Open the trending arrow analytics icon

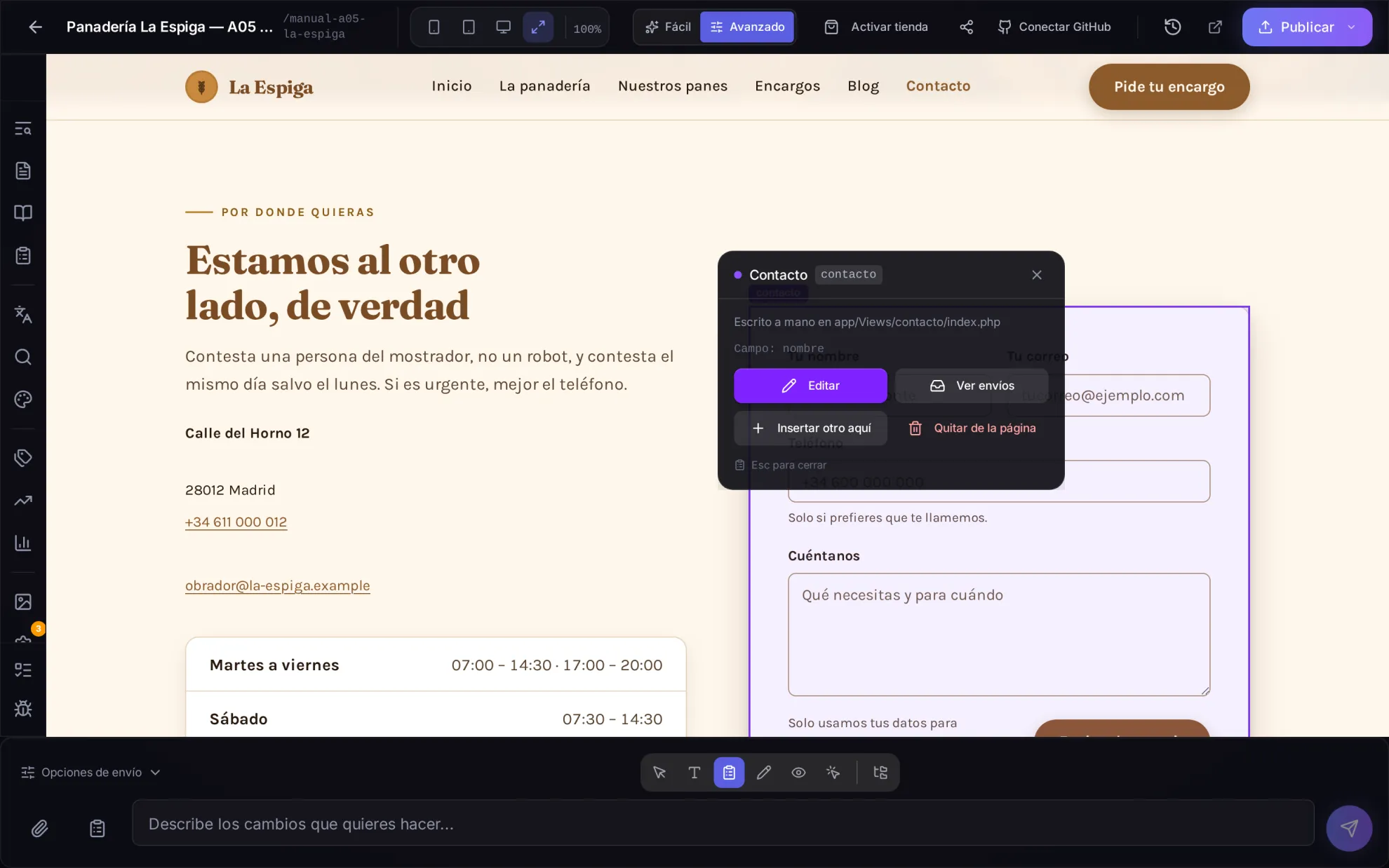[x=23, y=501]
